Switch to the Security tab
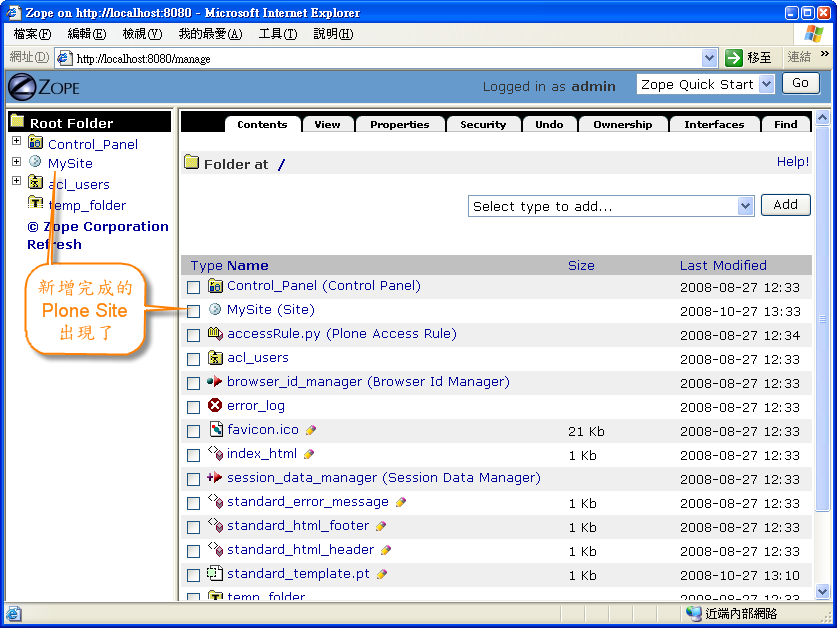This screenshot has height=628, width=837. click(483, 124)
